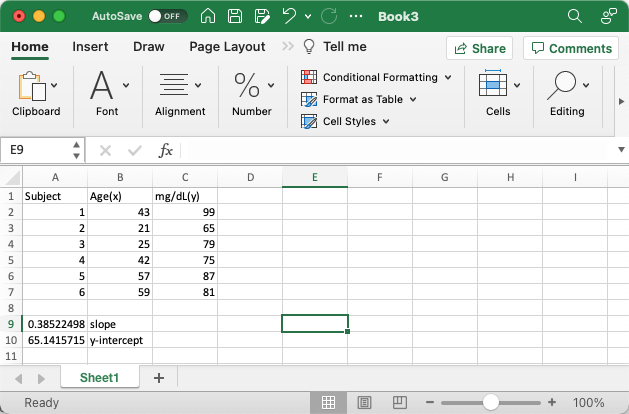Click the Save icon

[x=234, y=17]
